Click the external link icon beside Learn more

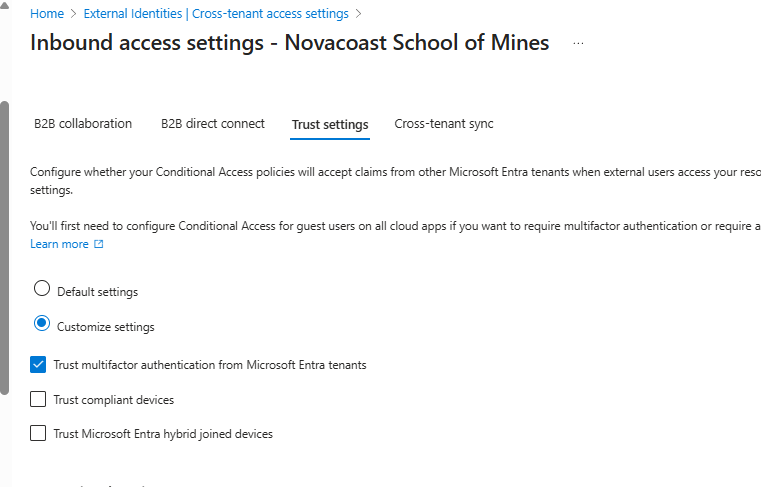point(99,244)
